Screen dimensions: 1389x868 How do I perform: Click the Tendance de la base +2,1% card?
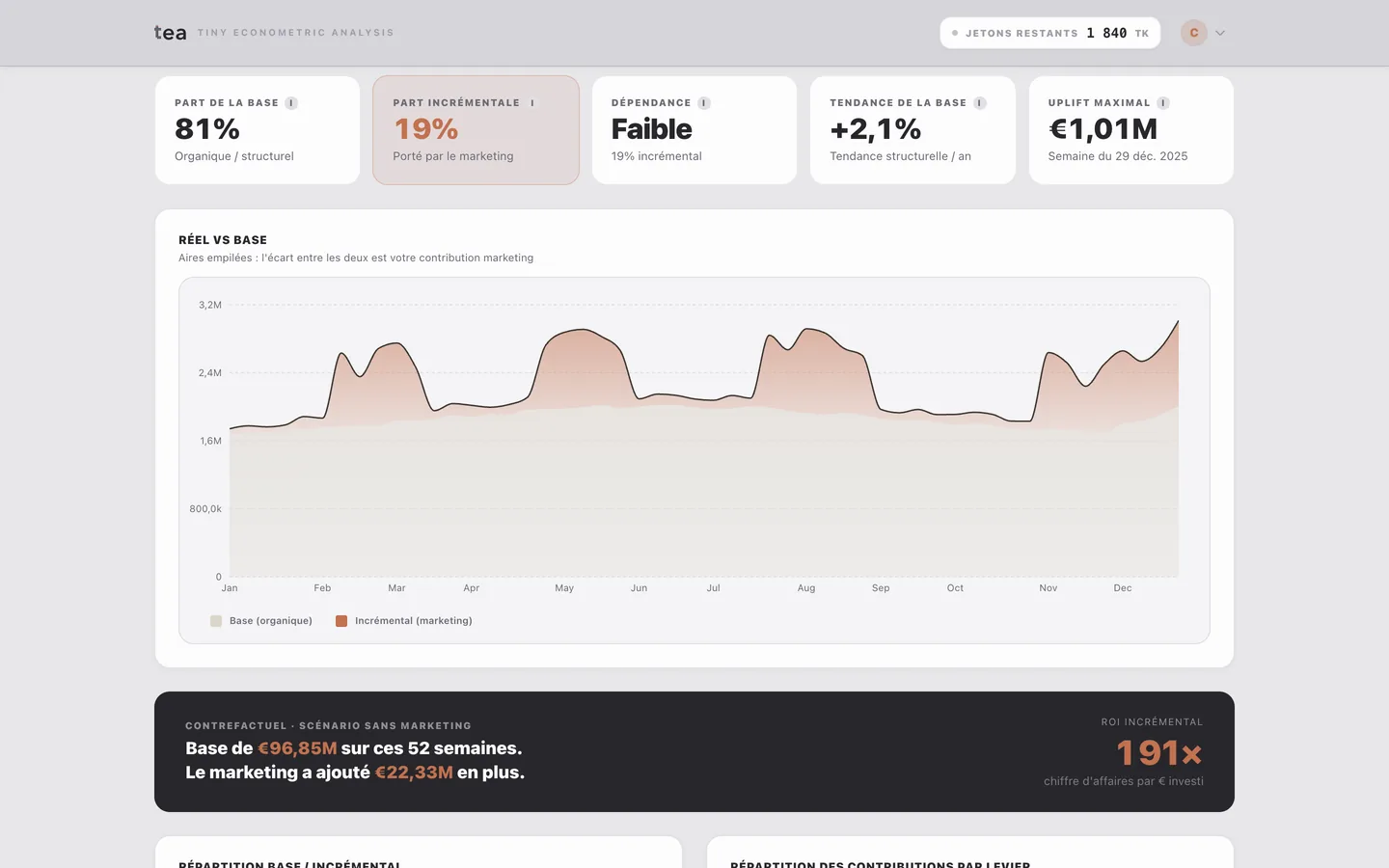[x=913, y=130]
